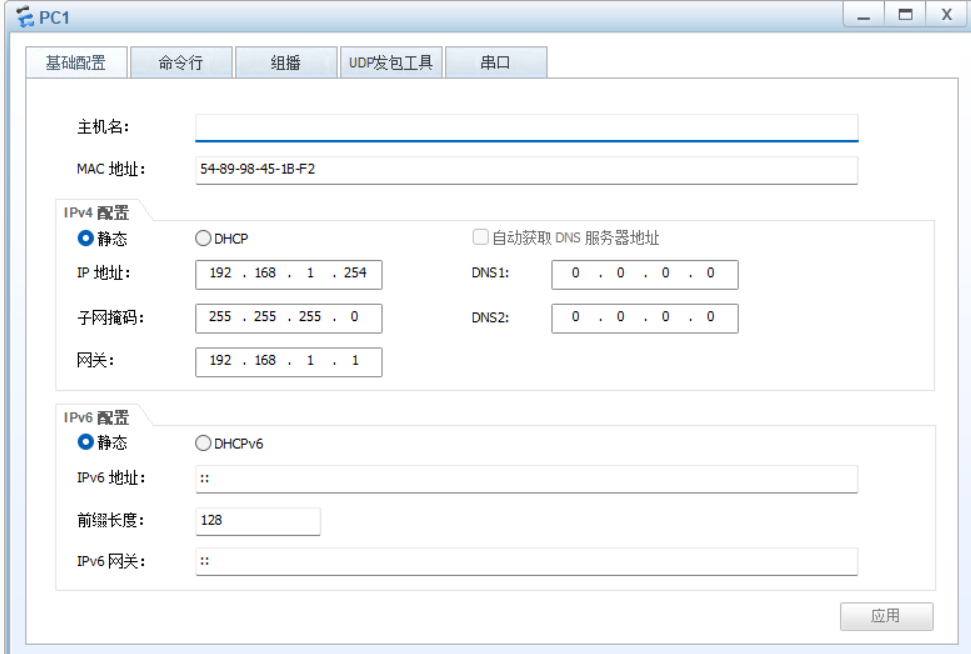Image resolution: width=971 pixels, height=654 pixels.
Task: Toggle 自动获取 DNS 服务器地址 checkbox
Action: tap(480, 237)
